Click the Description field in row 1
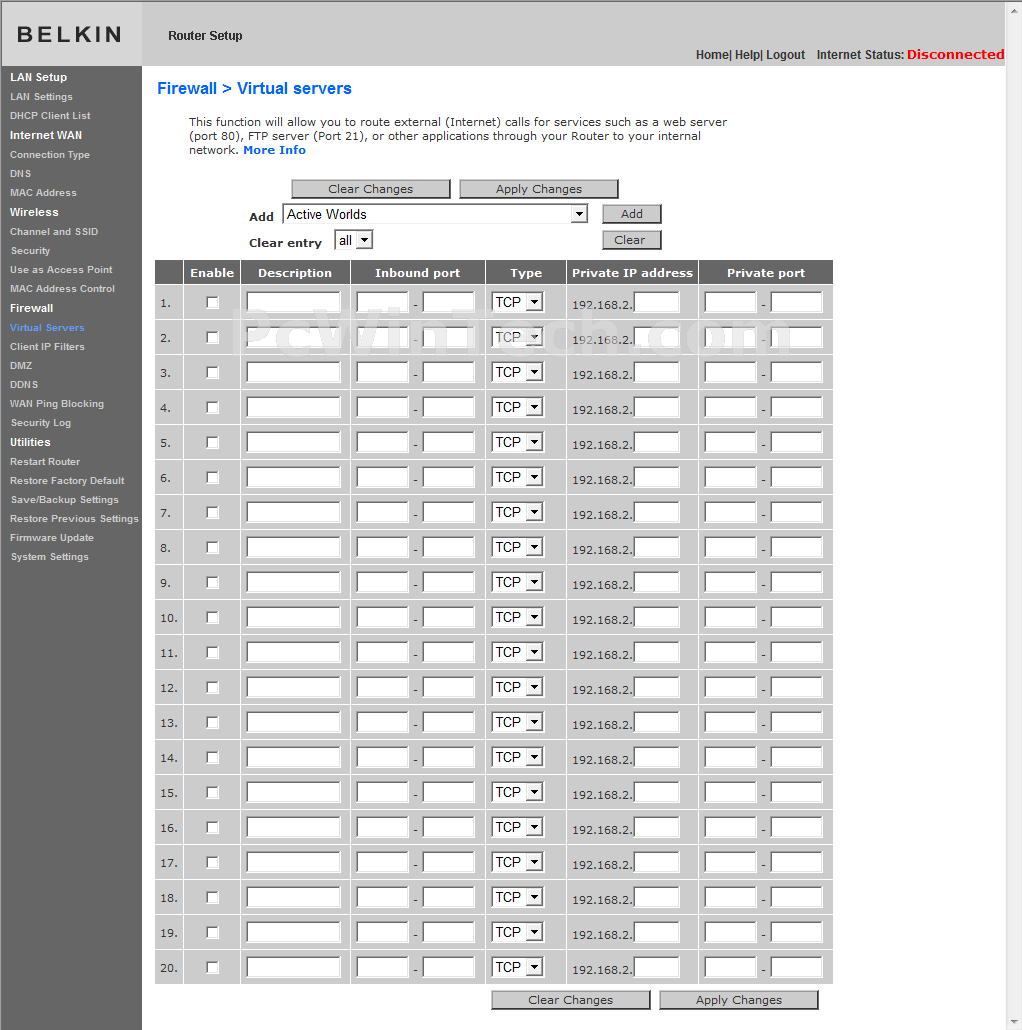The height and width of the screenshot is (1030, 1022). click(294, 302)
